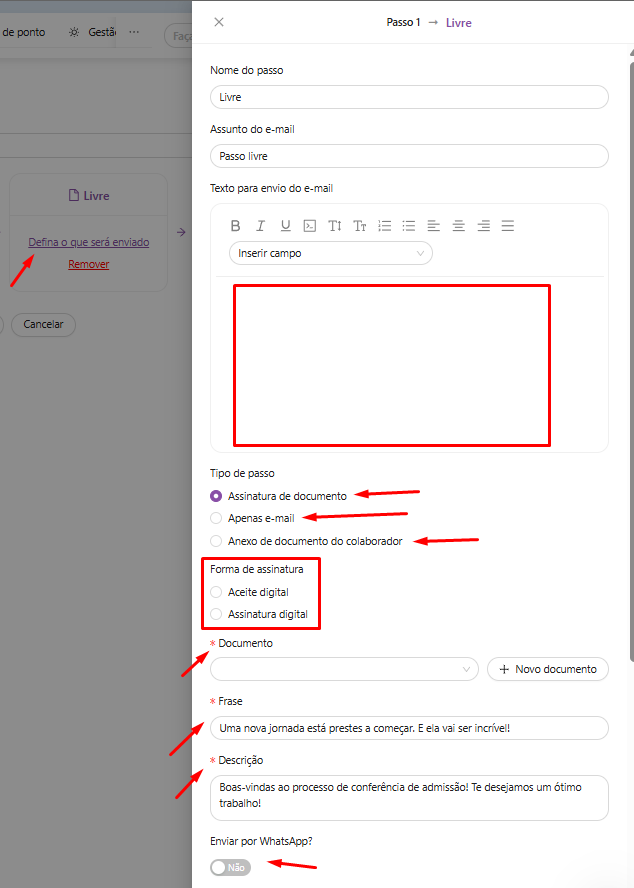The image size is (634, 888).
Task: Choose 'Anexo de documento do colaborador' option
Action: tap(217, 541)
